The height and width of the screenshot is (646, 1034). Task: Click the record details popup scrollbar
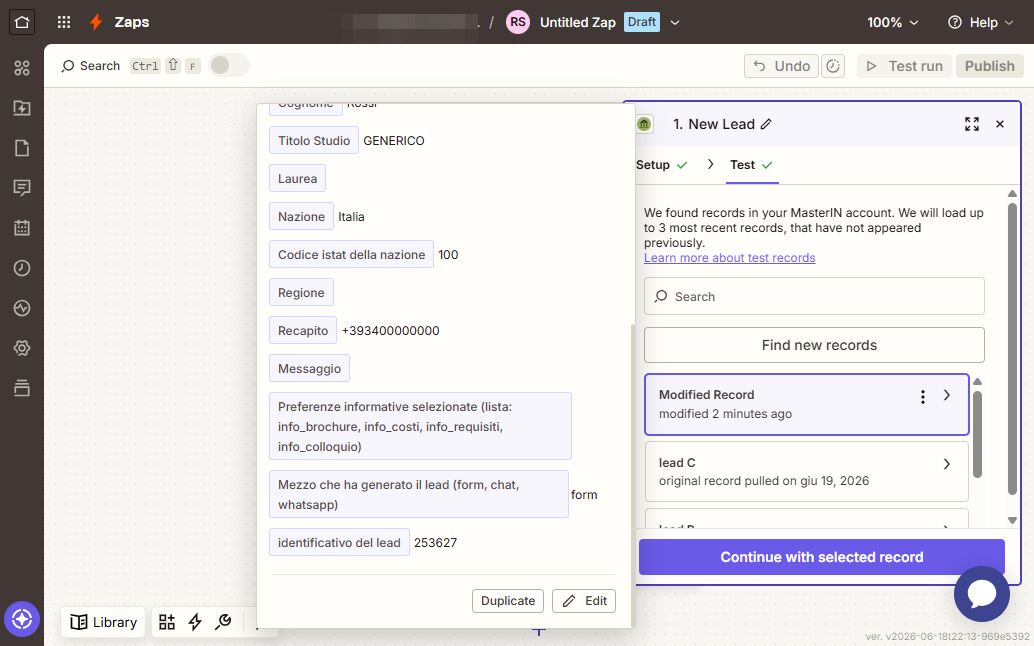(631, 475)
